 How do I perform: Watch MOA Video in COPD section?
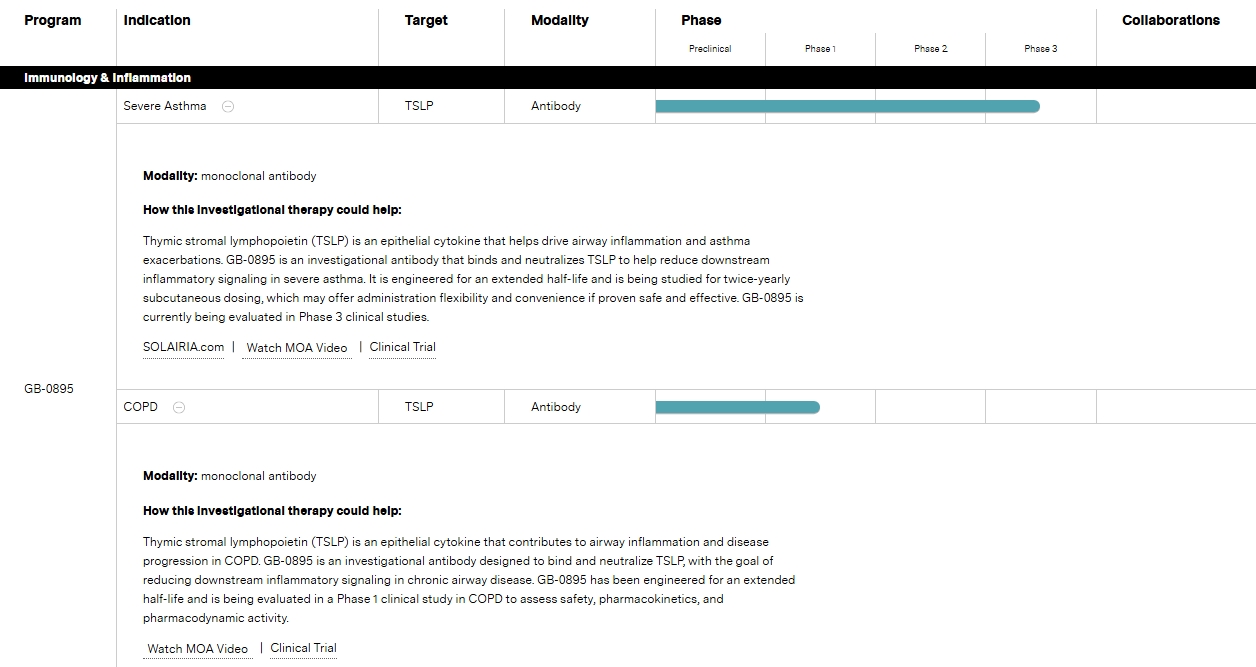[x=197, y=648]
